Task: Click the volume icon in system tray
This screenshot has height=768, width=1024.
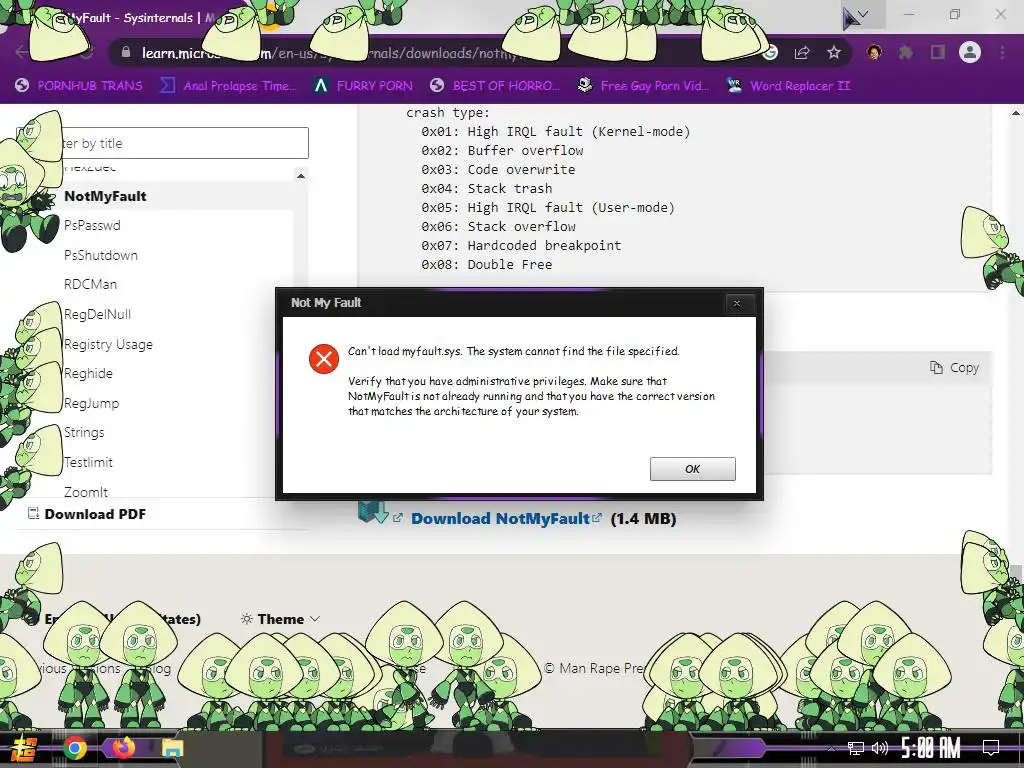Action: tap(880, 748)
